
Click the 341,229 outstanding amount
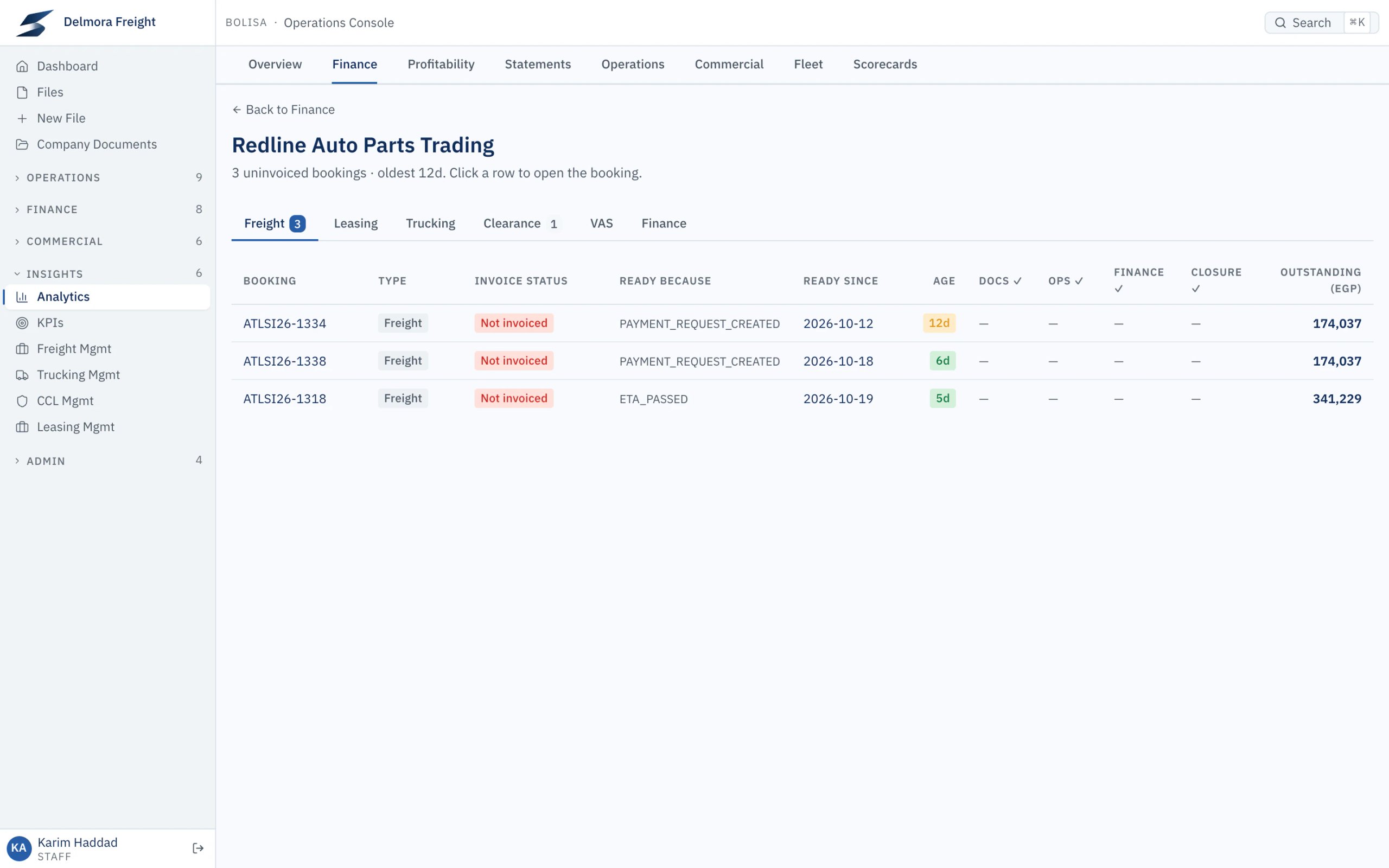(1337, 398)
